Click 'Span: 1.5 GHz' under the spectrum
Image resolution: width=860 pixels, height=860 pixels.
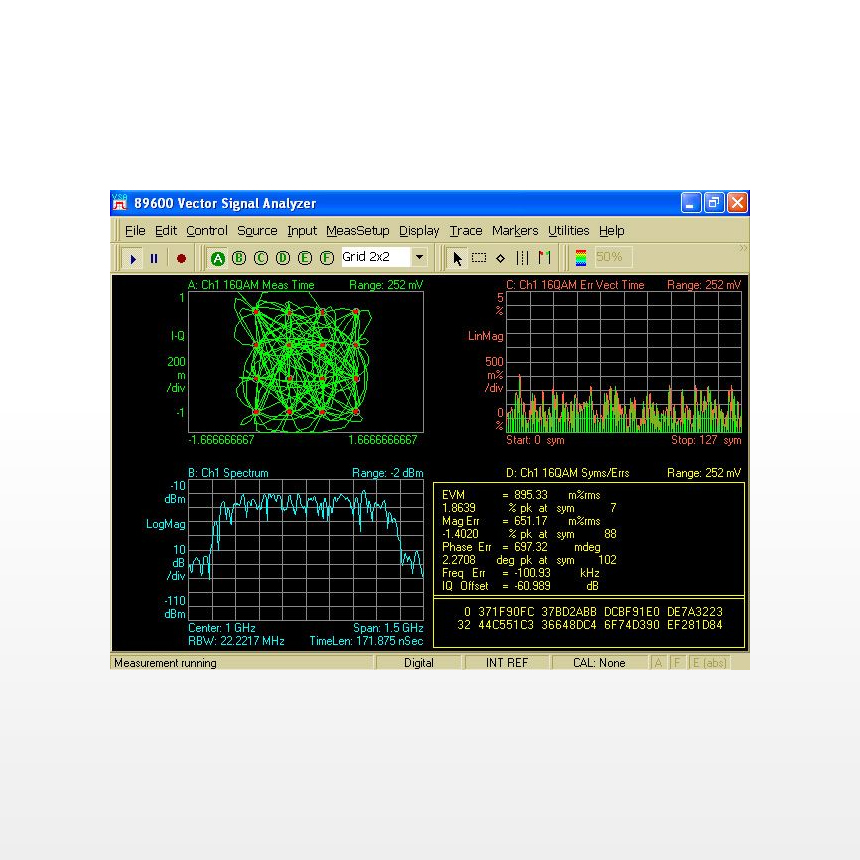(x=388, y=628)
